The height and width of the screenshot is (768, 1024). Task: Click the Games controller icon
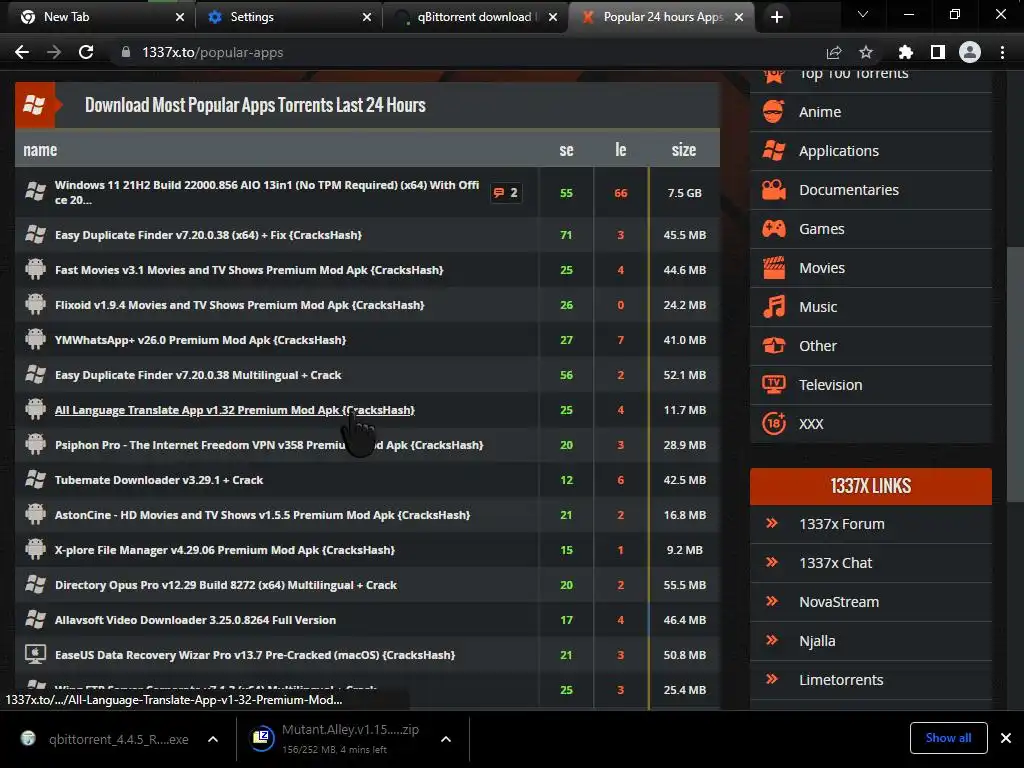pos(774,229)
